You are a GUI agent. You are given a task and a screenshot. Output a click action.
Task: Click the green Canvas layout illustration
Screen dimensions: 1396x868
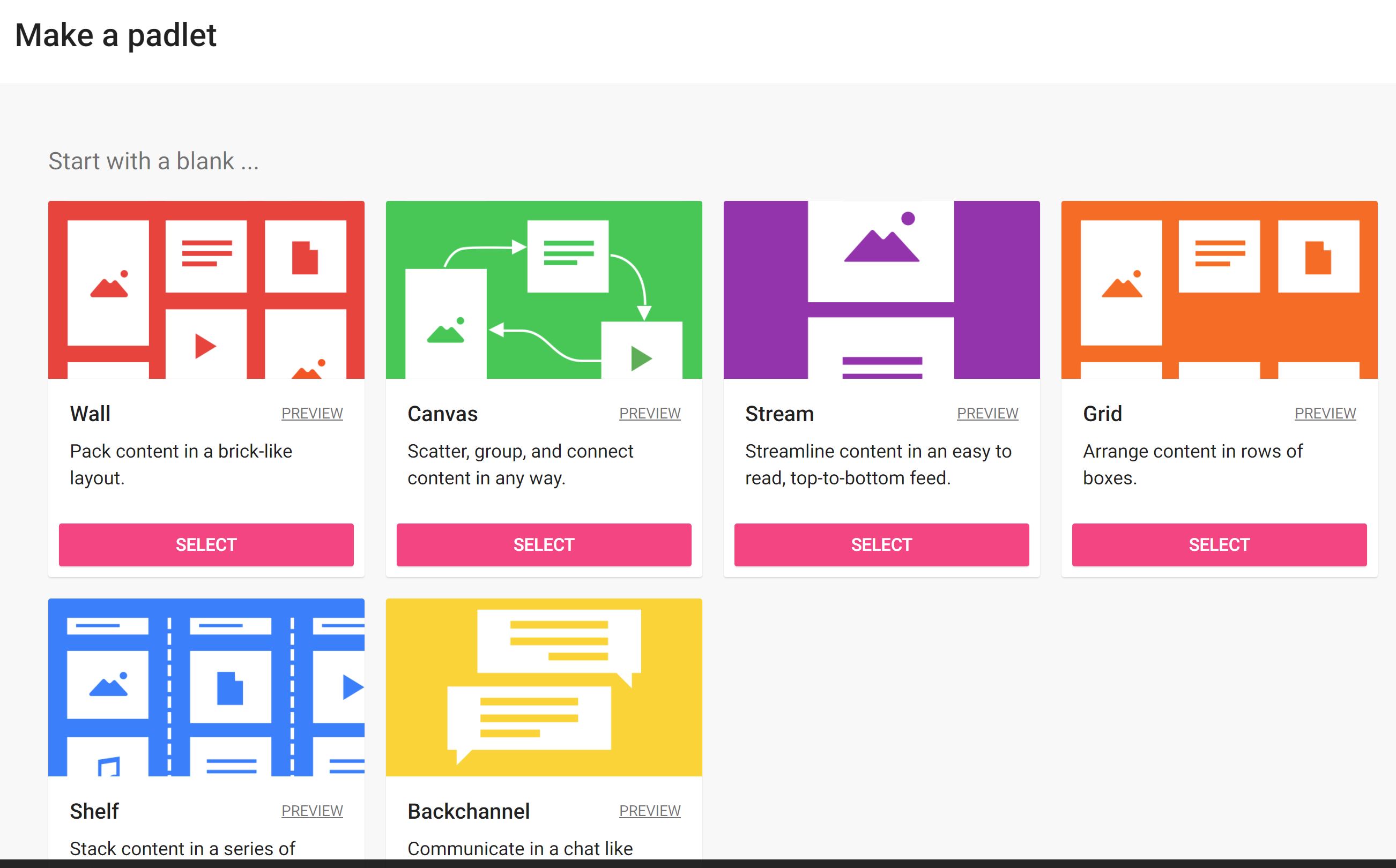click(x=543, y=289)
